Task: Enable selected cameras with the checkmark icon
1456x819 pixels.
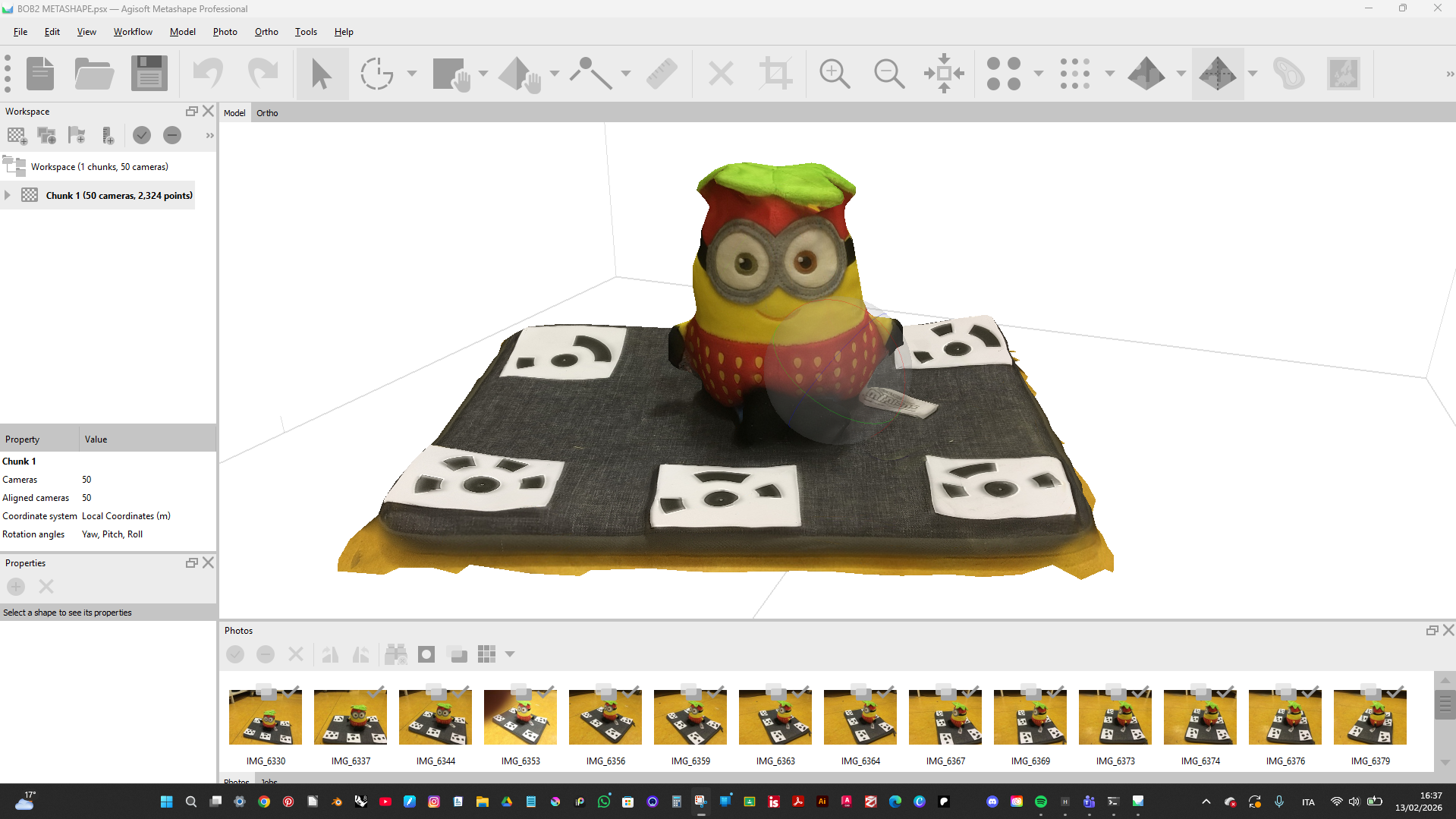Action: pyautogui.click(x=141, y=135)
